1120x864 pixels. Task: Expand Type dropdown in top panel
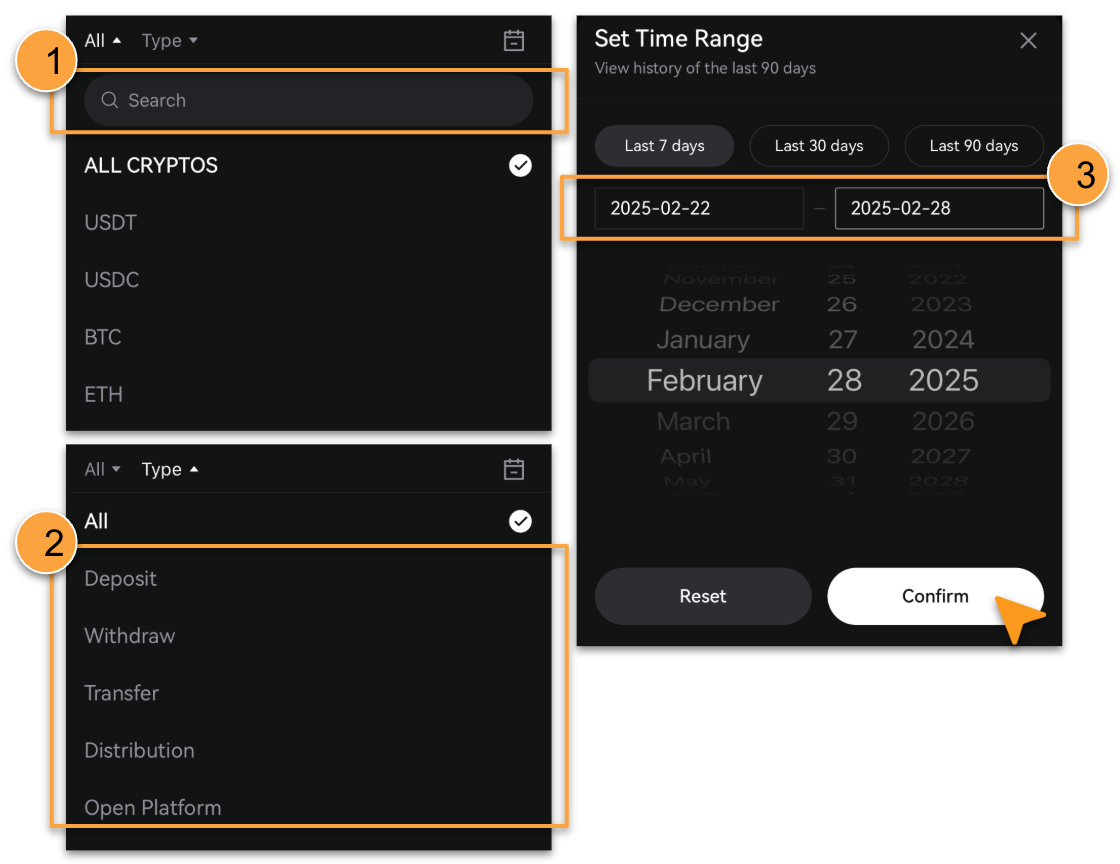coord(169,41)
